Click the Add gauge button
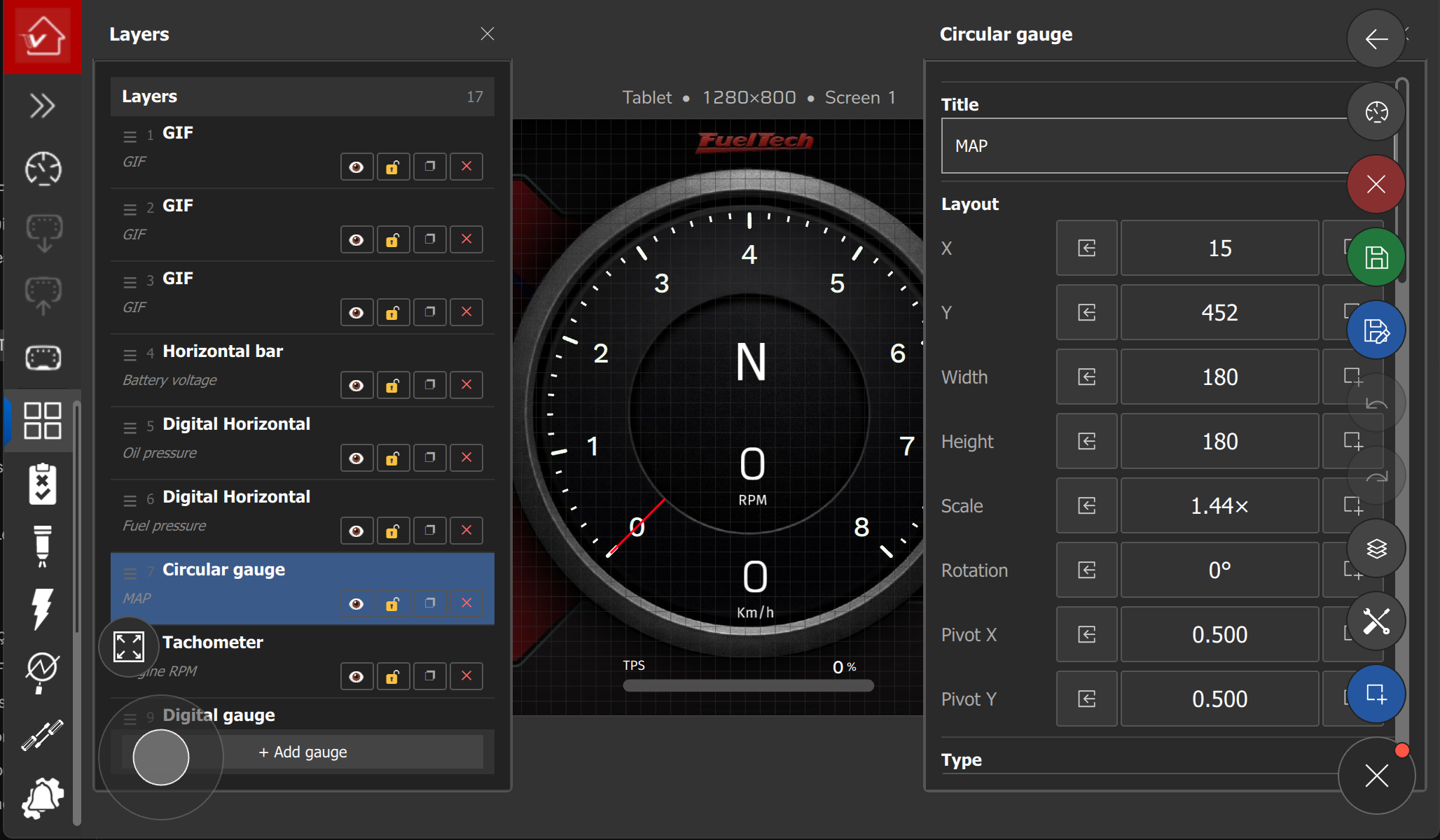 pyautogui.click(x=303, y=752)
